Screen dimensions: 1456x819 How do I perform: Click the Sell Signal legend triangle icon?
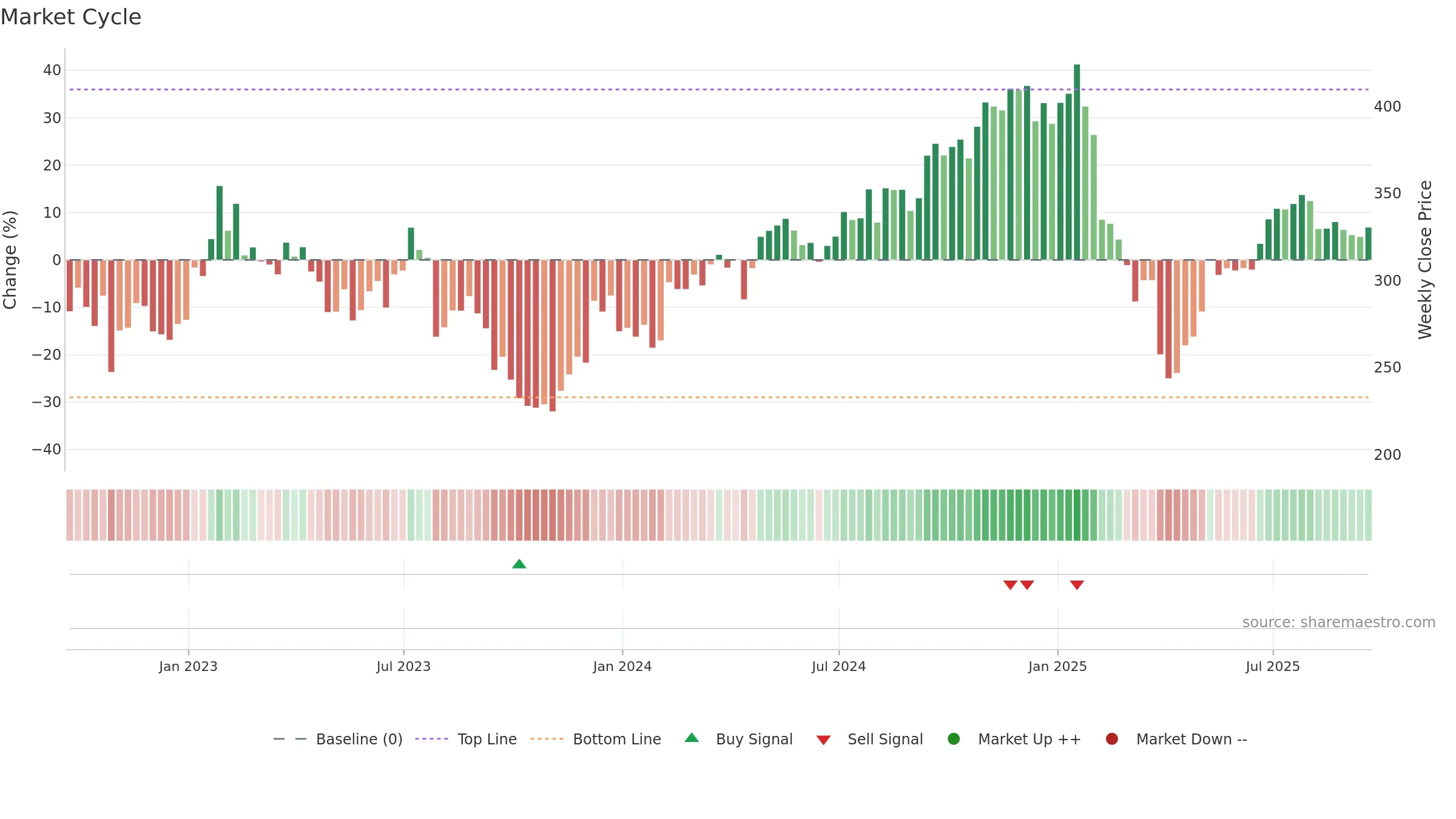tap(823, 740)
